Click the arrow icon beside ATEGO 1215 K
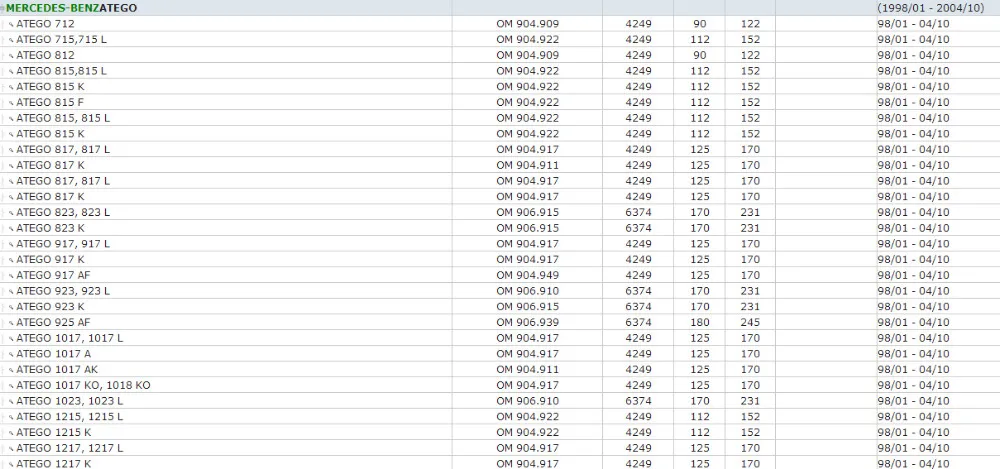Viewport: 1000px width, 469px height. [11, 433]
